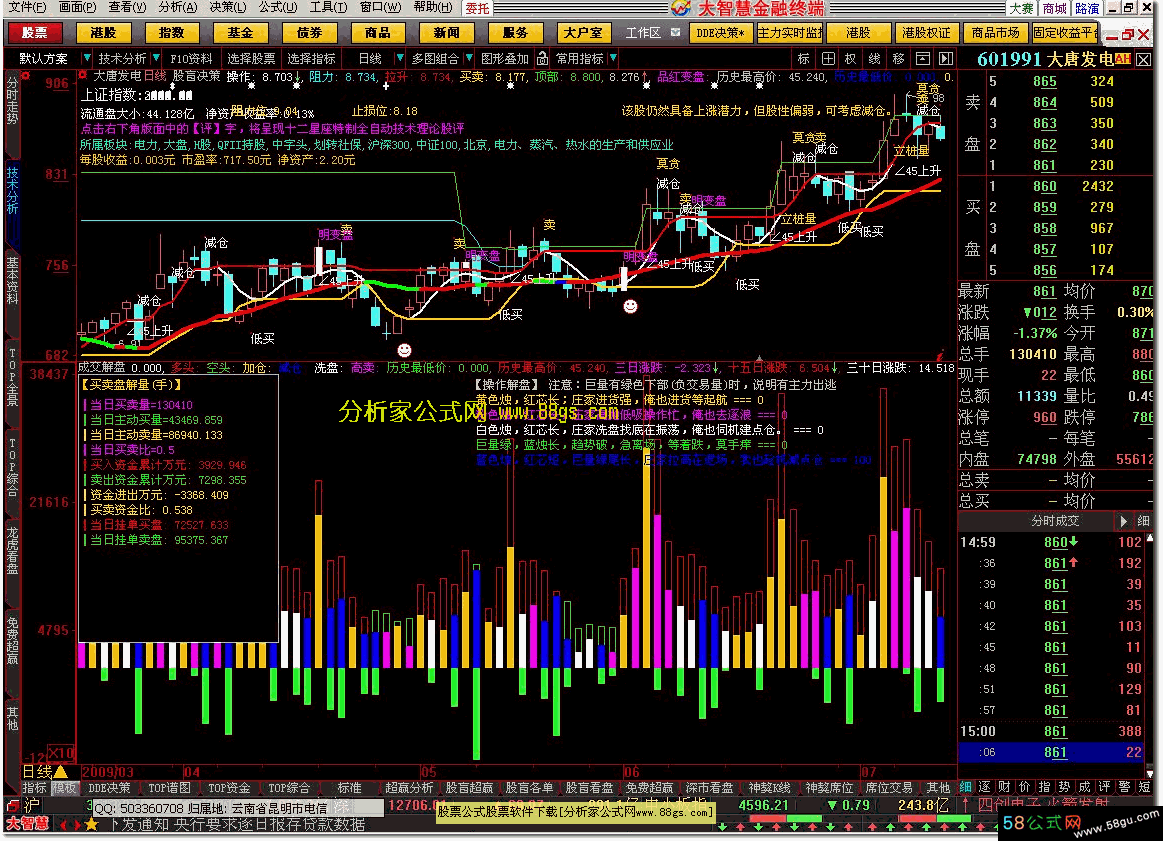
Task: Click the 路演 link at top right
Action: [x=1087, y=8]
